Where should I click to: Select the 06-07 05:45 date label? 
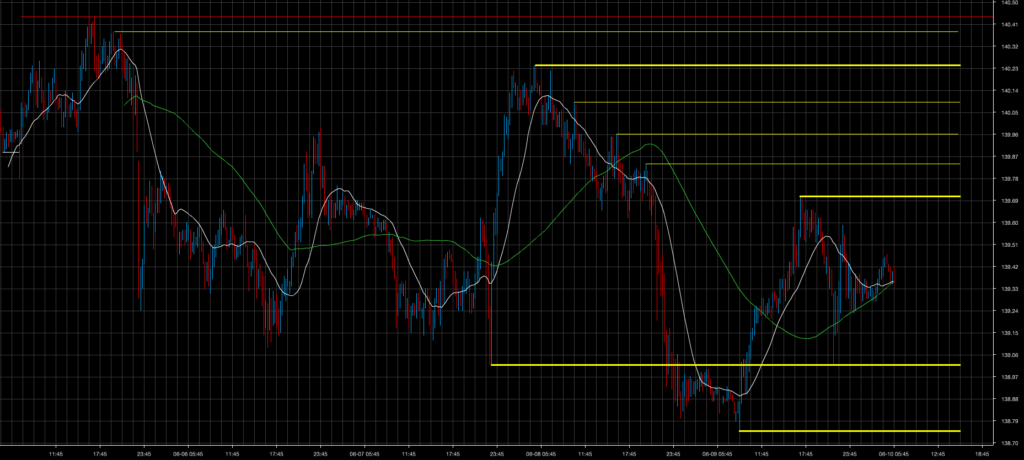point(363,453)
